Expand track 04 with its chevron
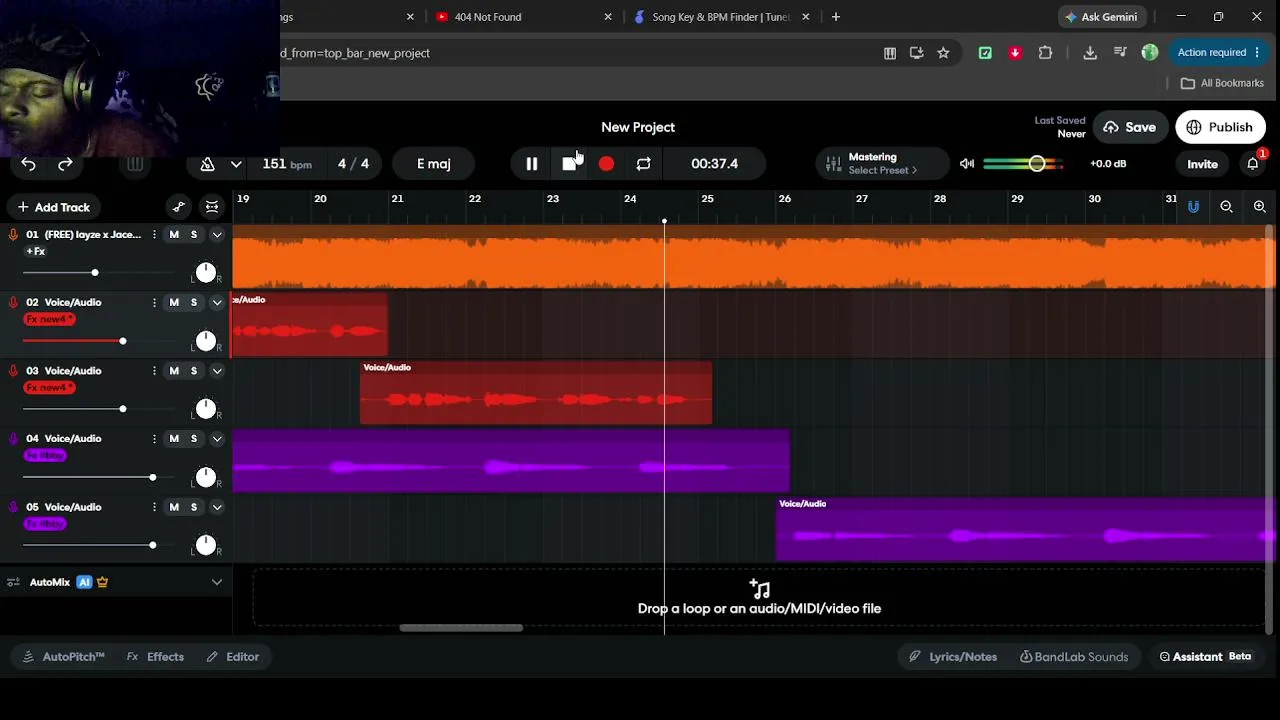The image size is (1280, 720). (x=217, y=439)
